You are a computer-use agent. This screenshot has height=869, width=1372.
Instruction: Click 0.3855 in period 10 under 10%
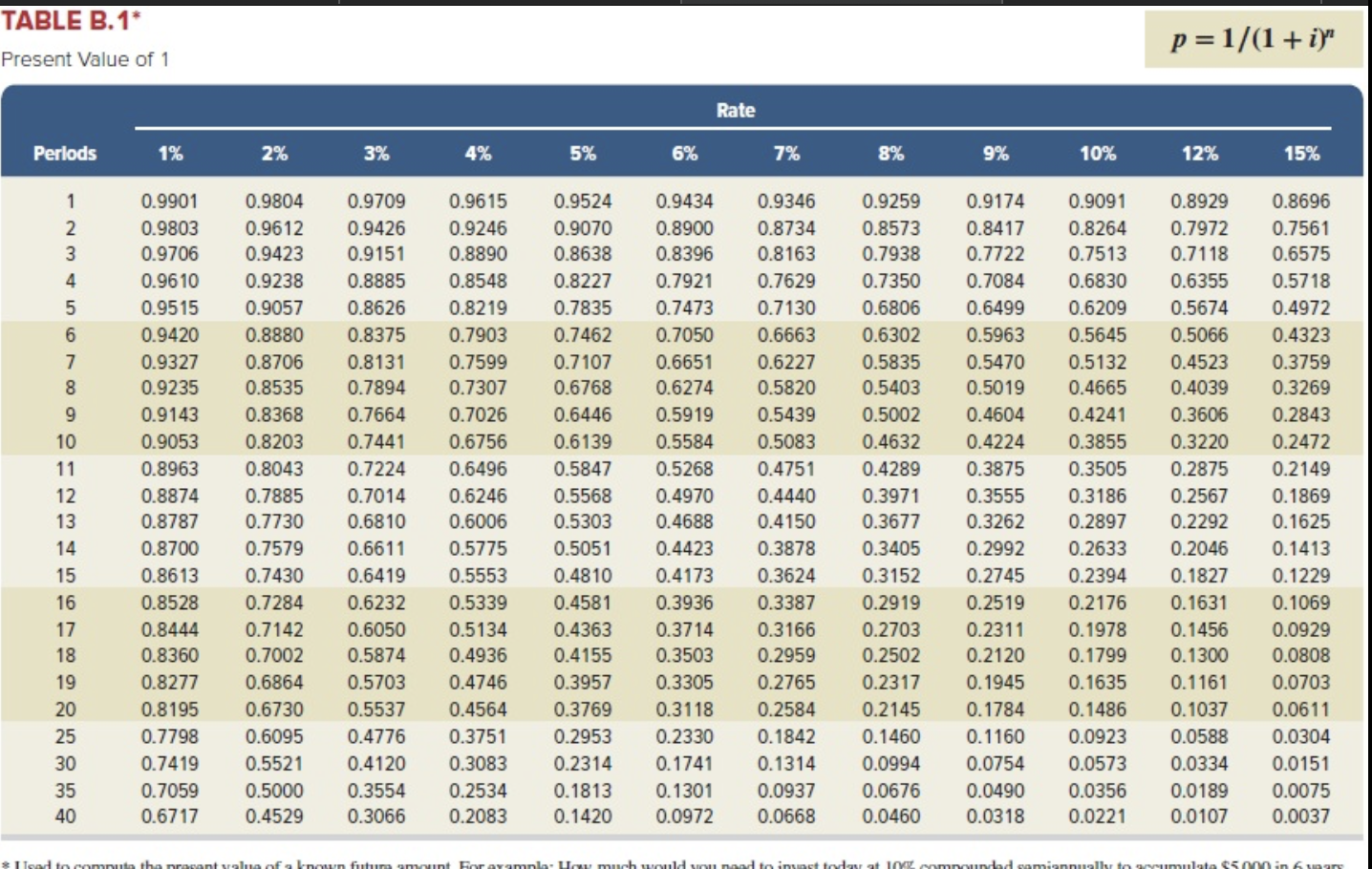(x=1097, y=442)
